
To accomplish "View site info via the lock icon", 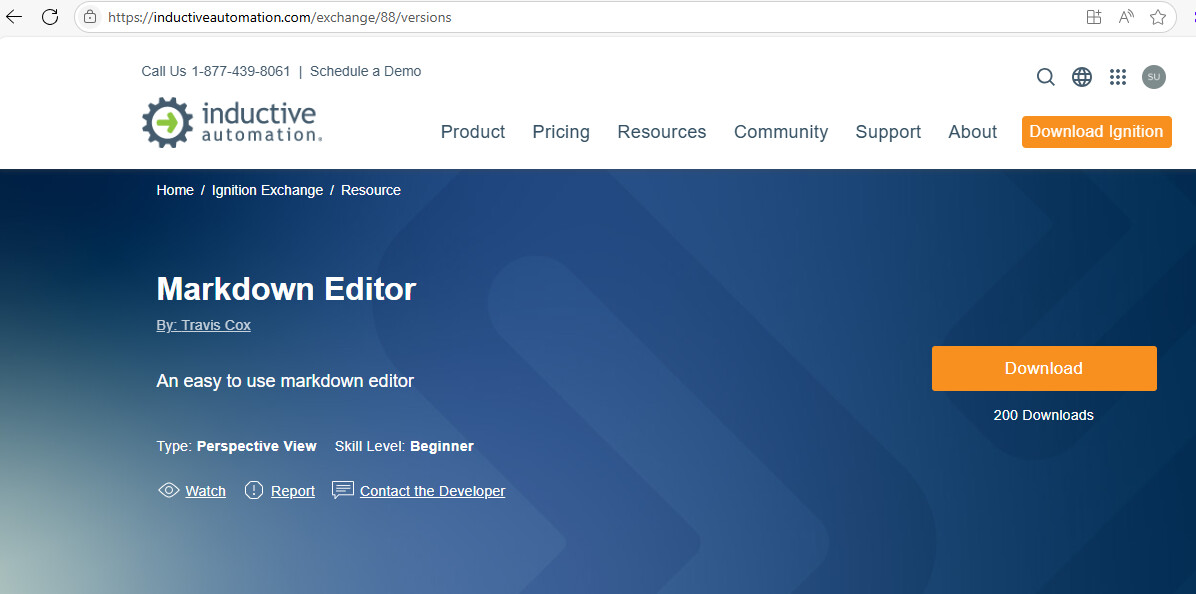I will click(x=90, y=17).
